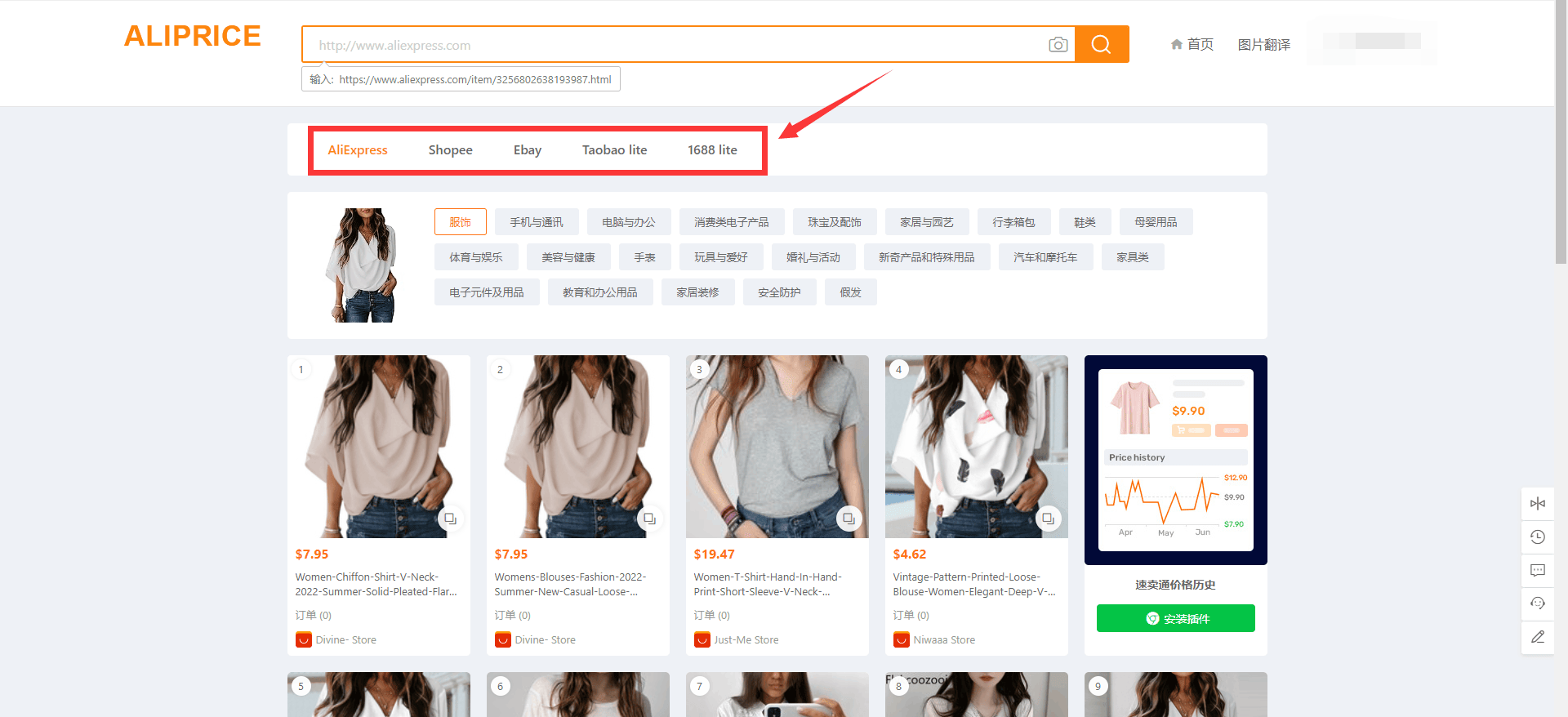Open the Women-Chiffon-Shirt-V-Neck product title

point(376,585)
